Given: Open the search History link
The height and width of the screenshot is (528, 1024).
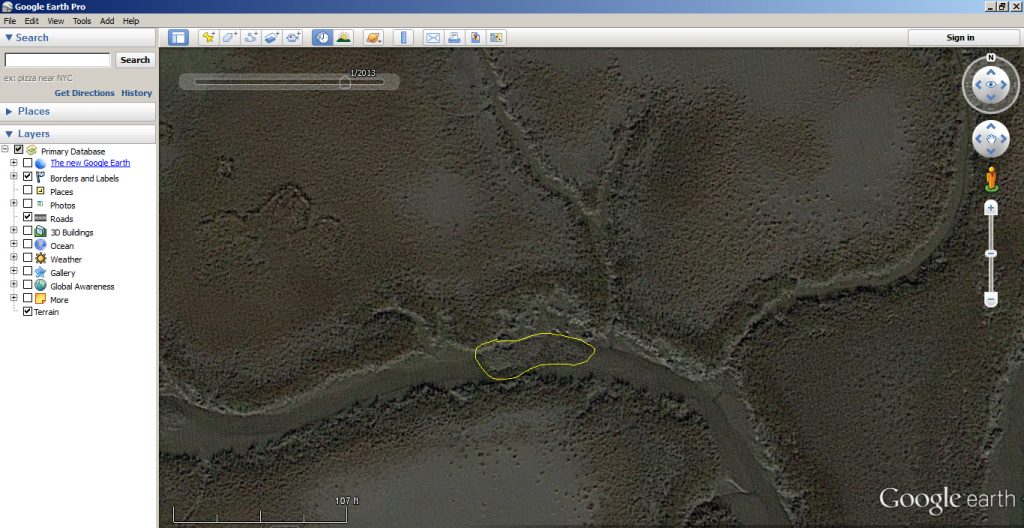Looking at the screenshot, I should [x=136, y=93].
